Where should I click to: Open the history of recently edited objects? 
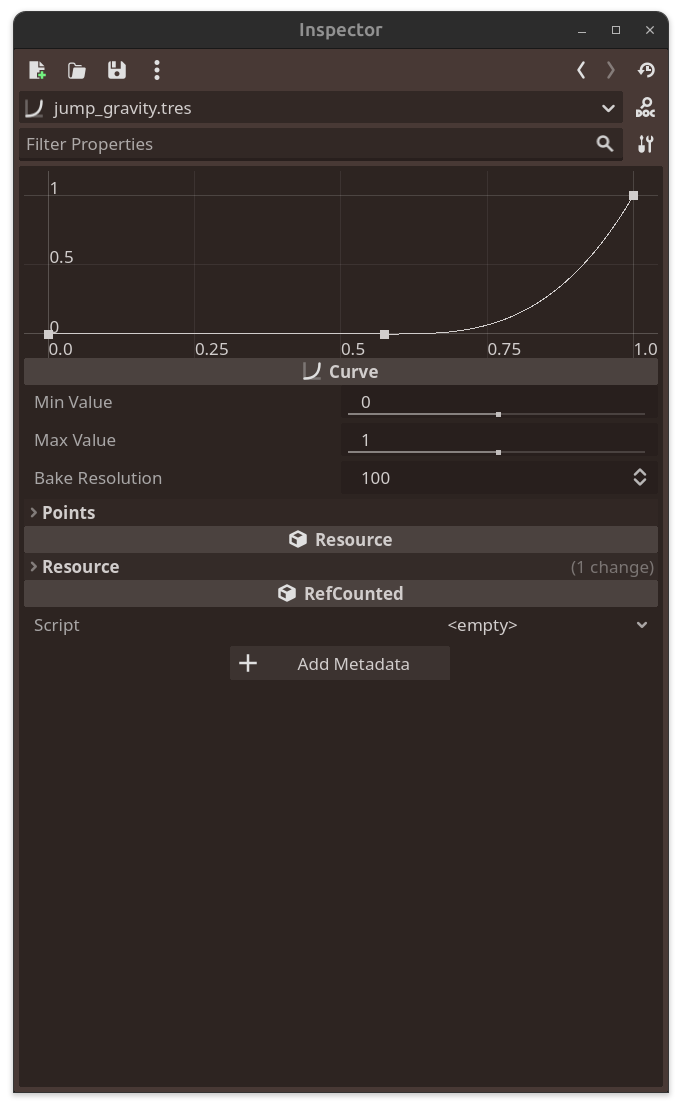pyautogui.click(x=645, y=70)
